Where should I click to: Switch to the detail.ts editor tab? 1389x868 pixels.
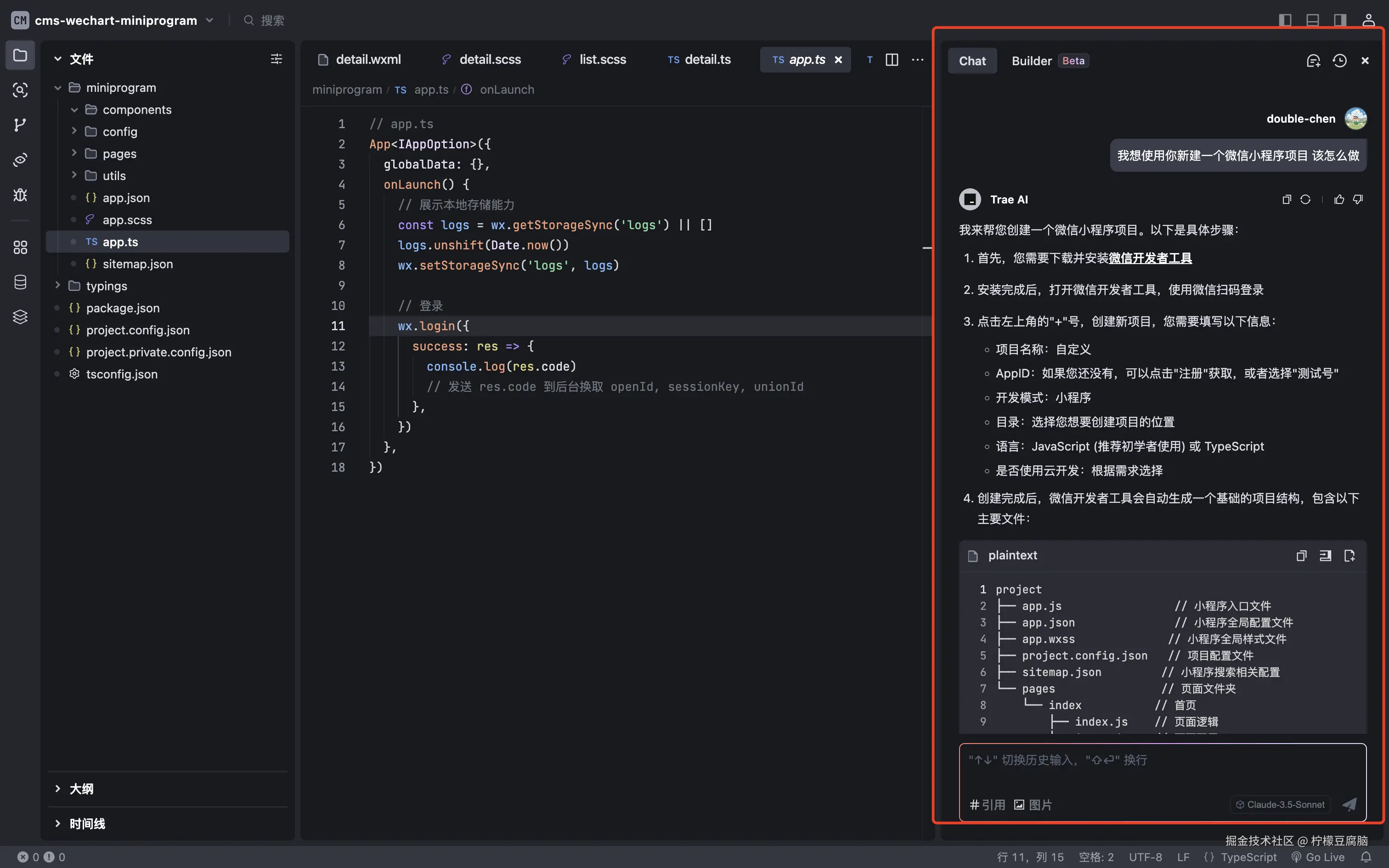700,60
